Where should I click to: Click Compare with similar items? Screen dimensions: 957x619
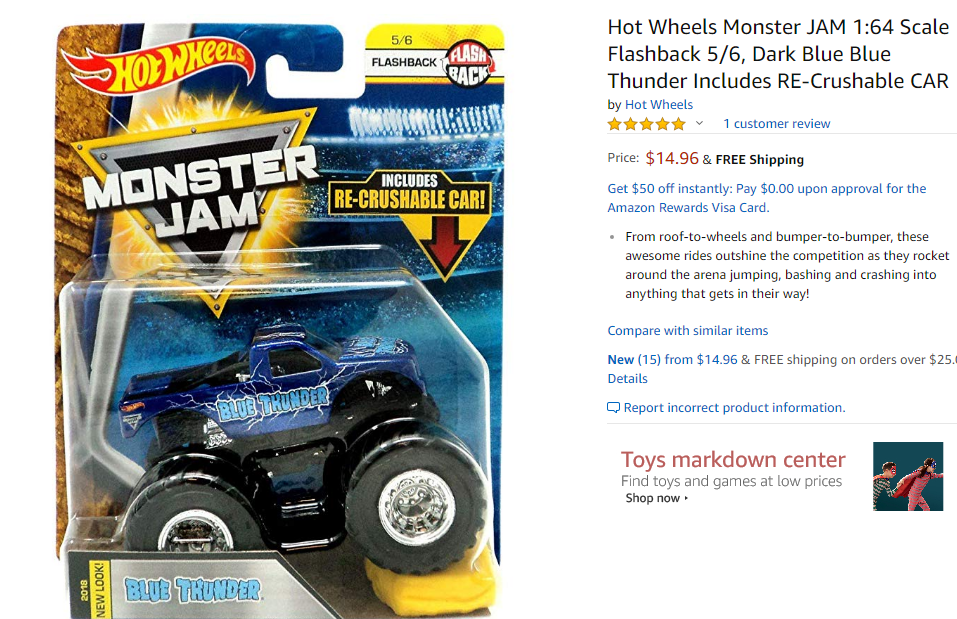[x=688, y=330]
